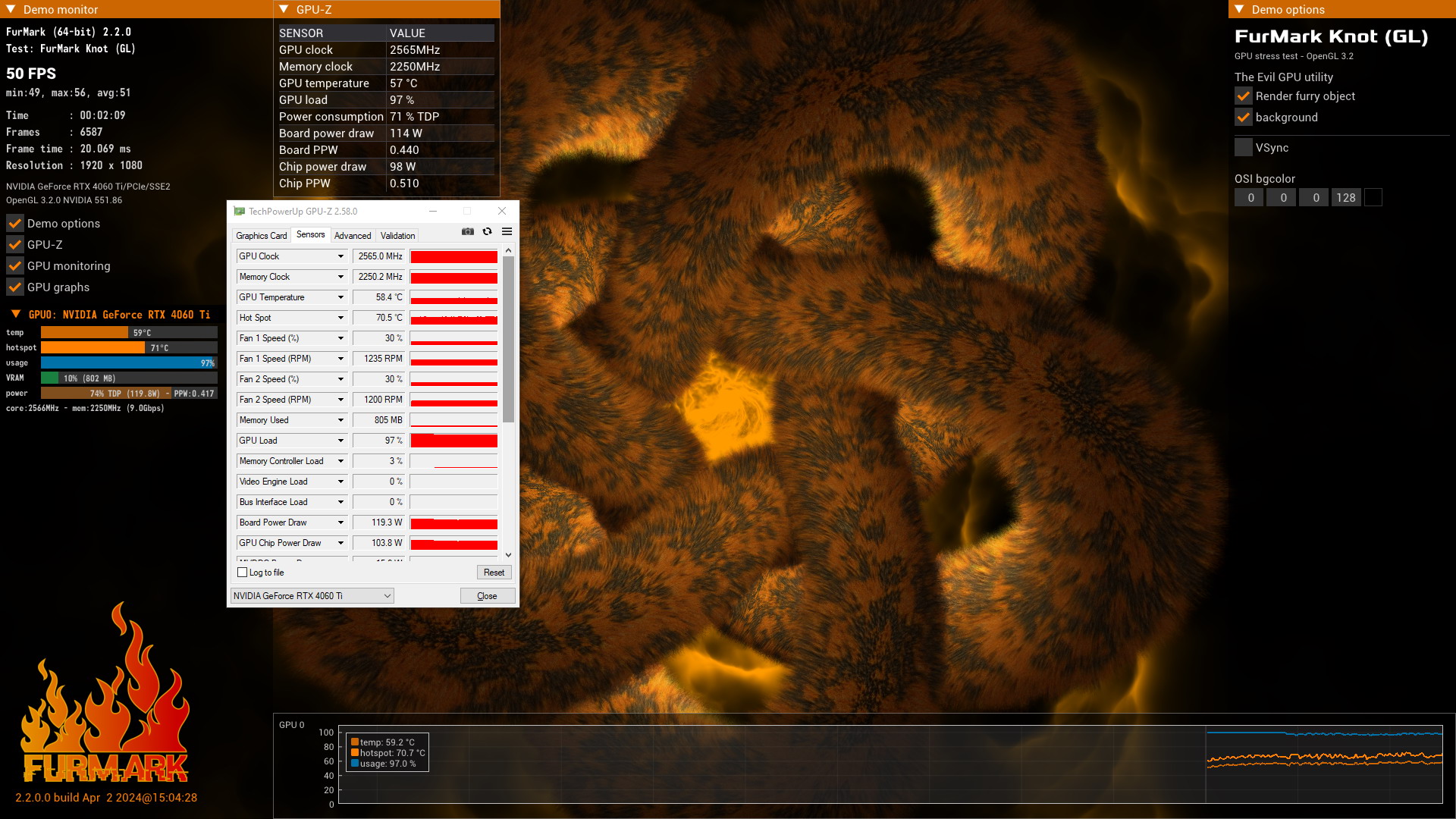Uncheck Render furry object option
The image size is (1456, 819).
pos(1244,96)
